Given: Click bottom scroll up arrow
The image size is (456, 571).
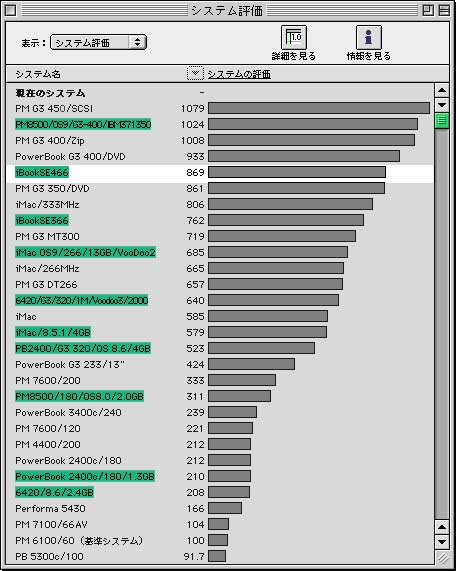Looking at the screenshot, I should [442, 526].
